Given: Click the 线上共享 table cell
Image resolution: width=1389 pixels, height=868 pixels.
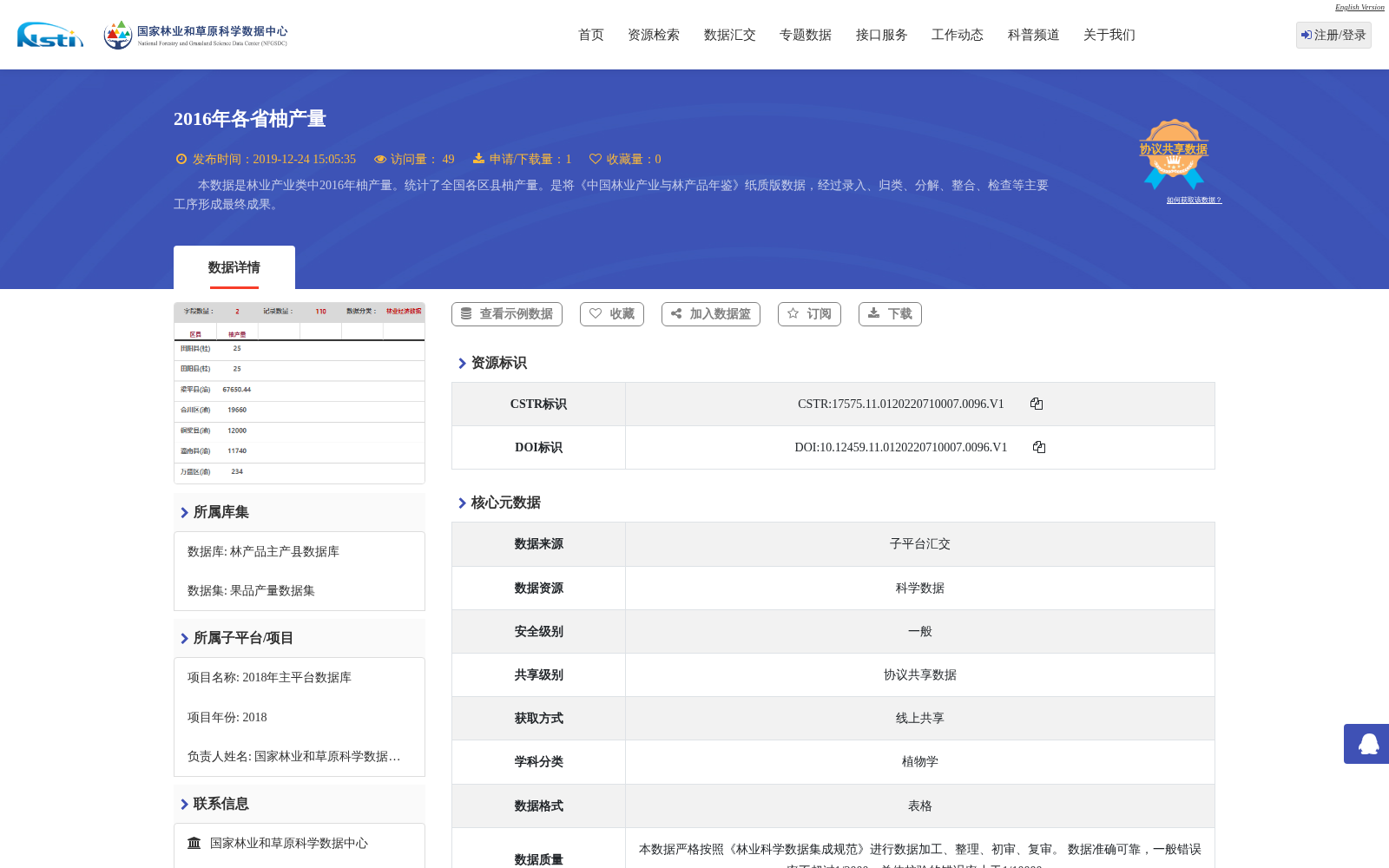Looking at the screenshot, I should point(920,718).
